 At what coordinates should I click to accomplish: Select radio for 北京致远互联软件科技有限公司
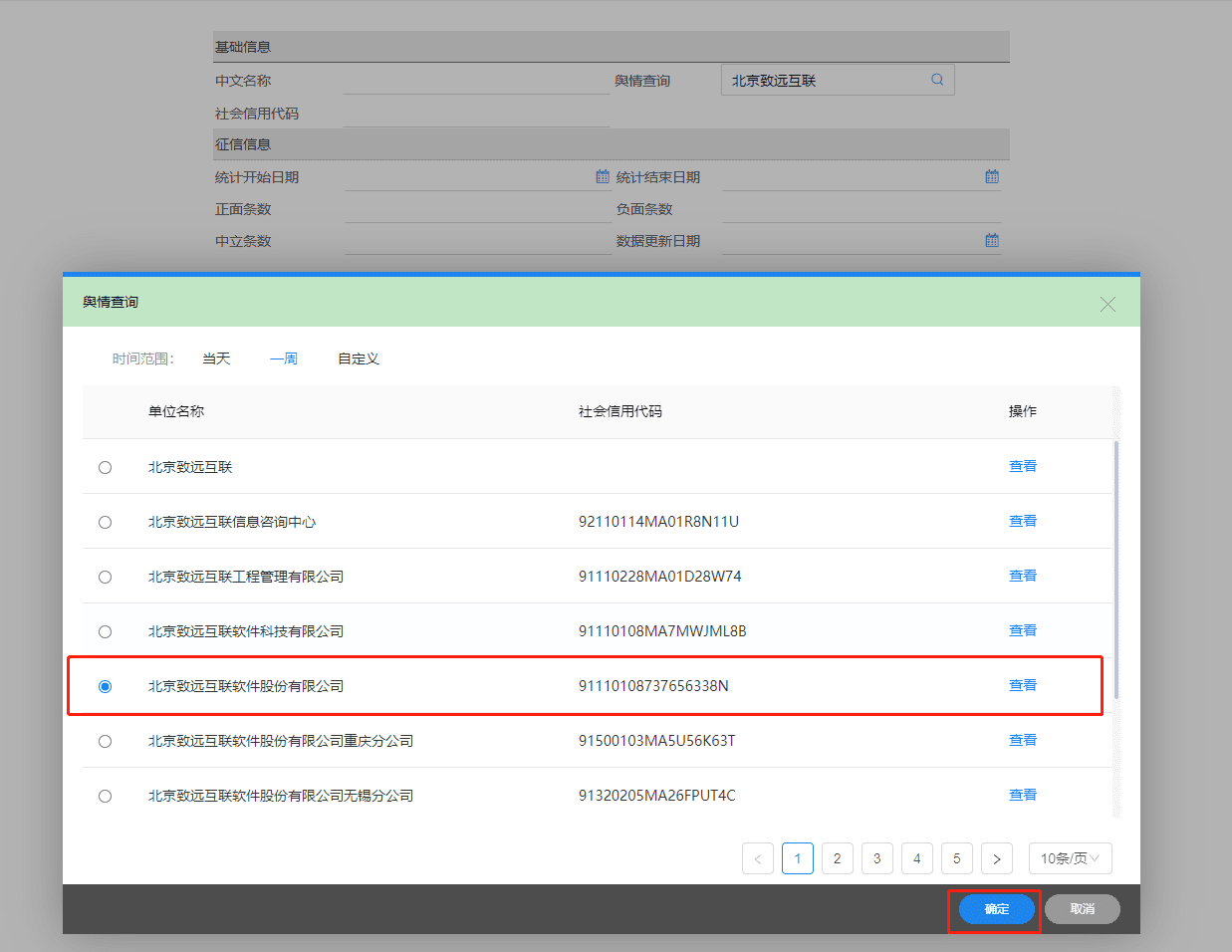105,631
